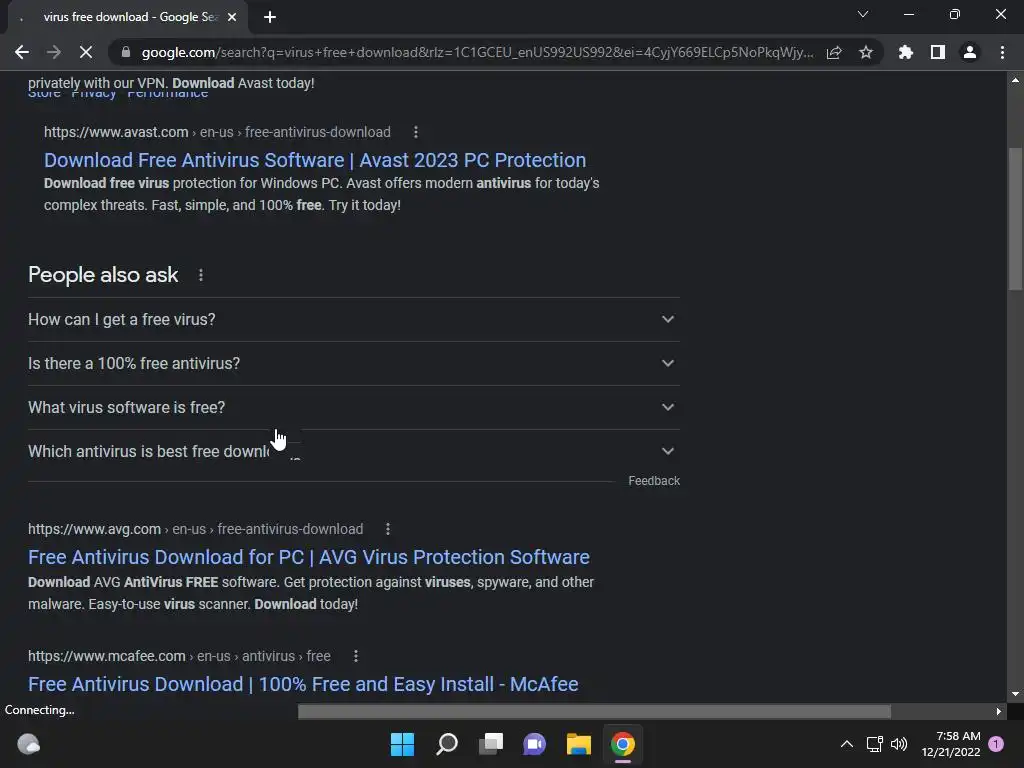
Task: Click scrollbar down arrow
Action: [1015, 694]
